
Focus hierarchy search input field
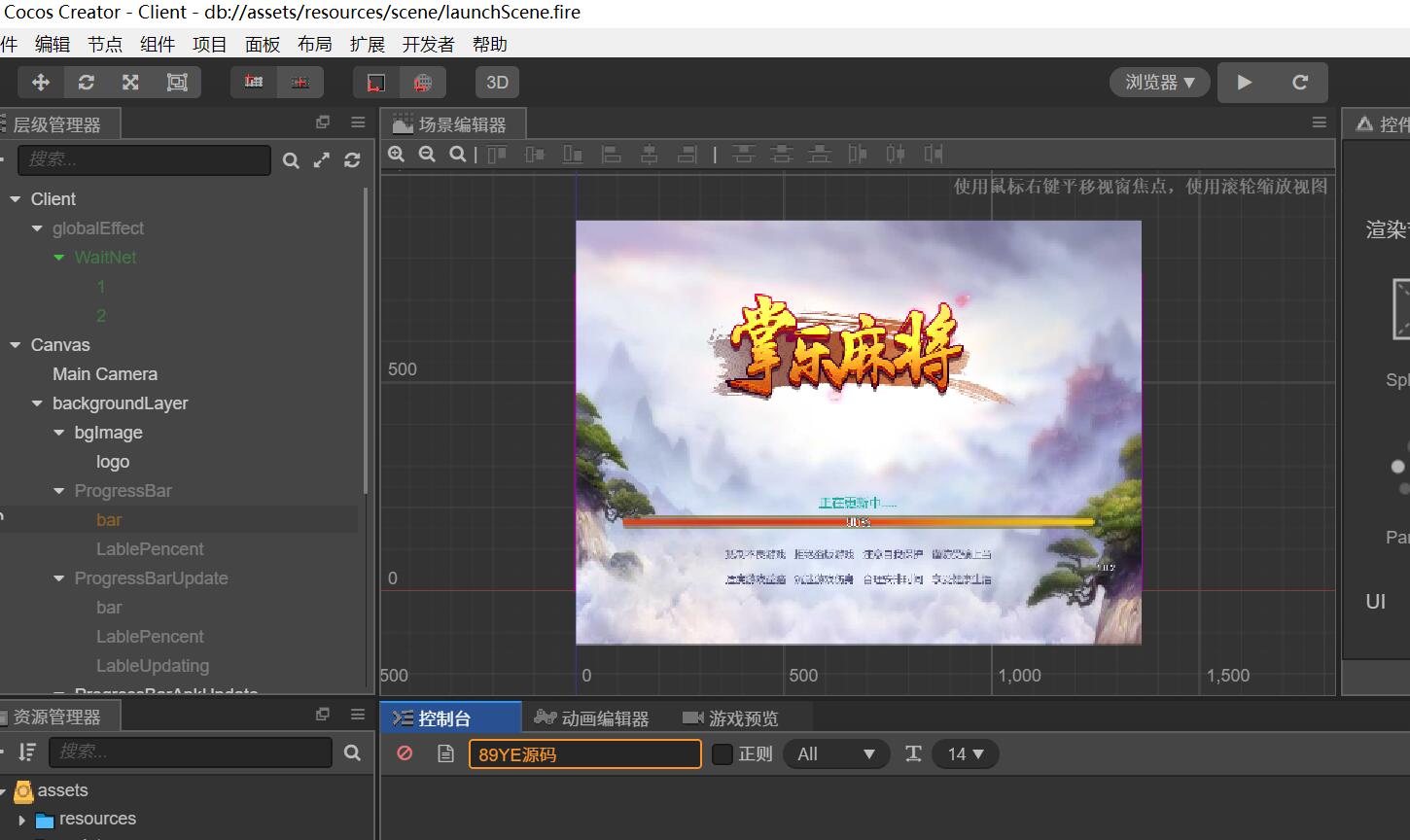pyautogui.click(x=144, y=160)
